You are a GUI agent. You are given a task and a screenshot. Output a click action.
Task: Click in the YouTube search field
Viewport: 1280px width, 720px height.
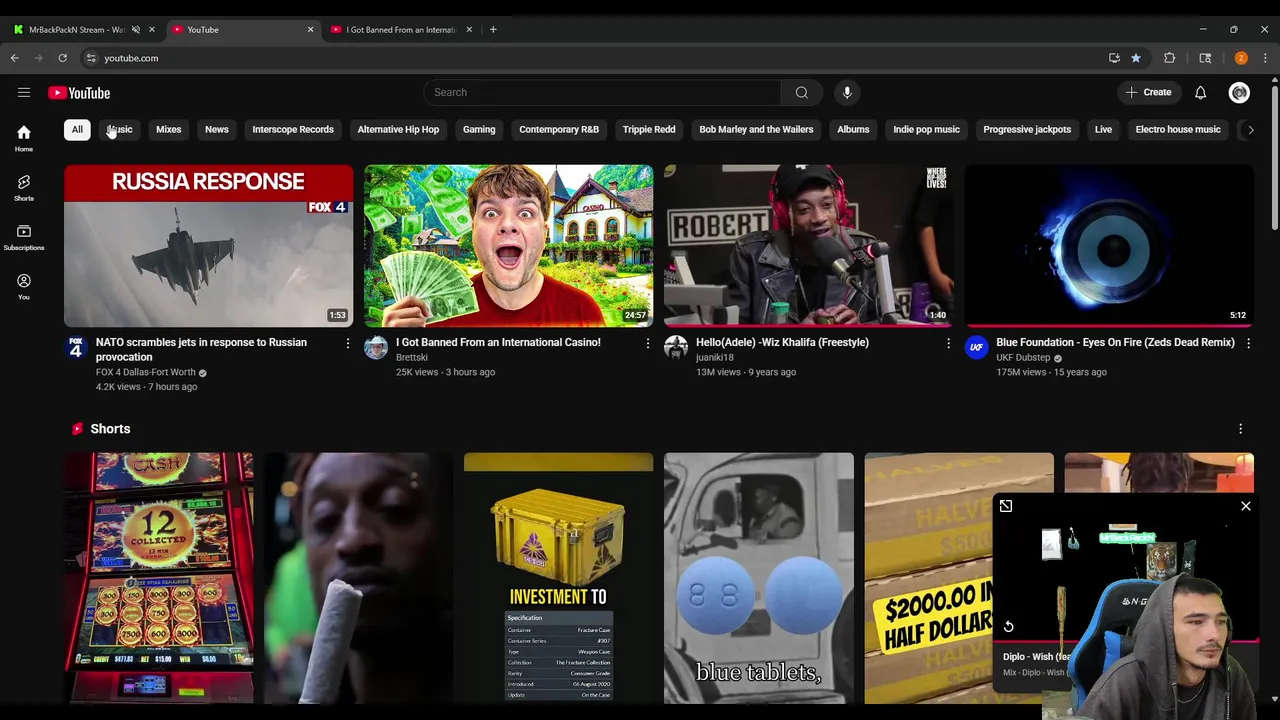(x=603, y=92)
